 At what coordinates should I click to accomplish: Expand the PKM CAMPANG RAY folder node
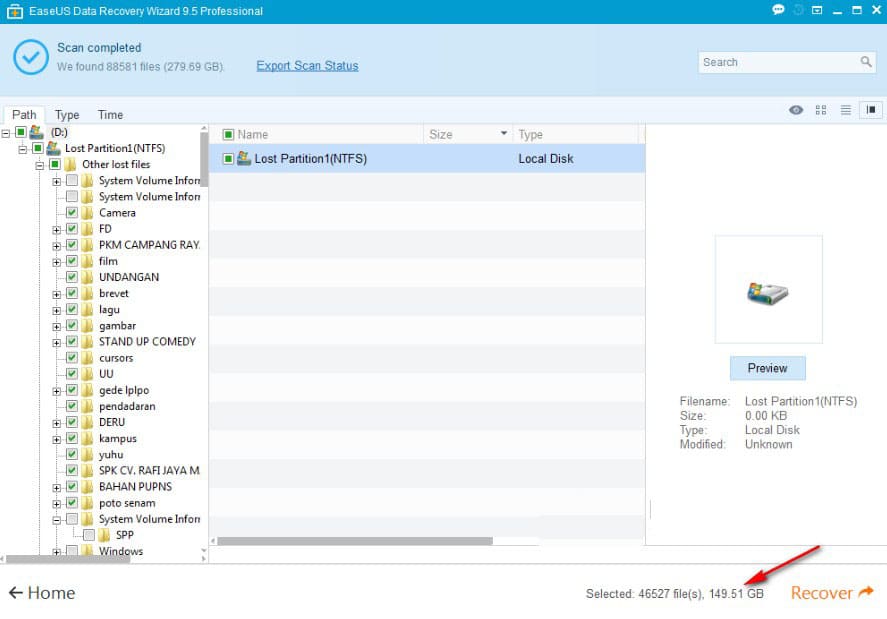pos(57,246)
